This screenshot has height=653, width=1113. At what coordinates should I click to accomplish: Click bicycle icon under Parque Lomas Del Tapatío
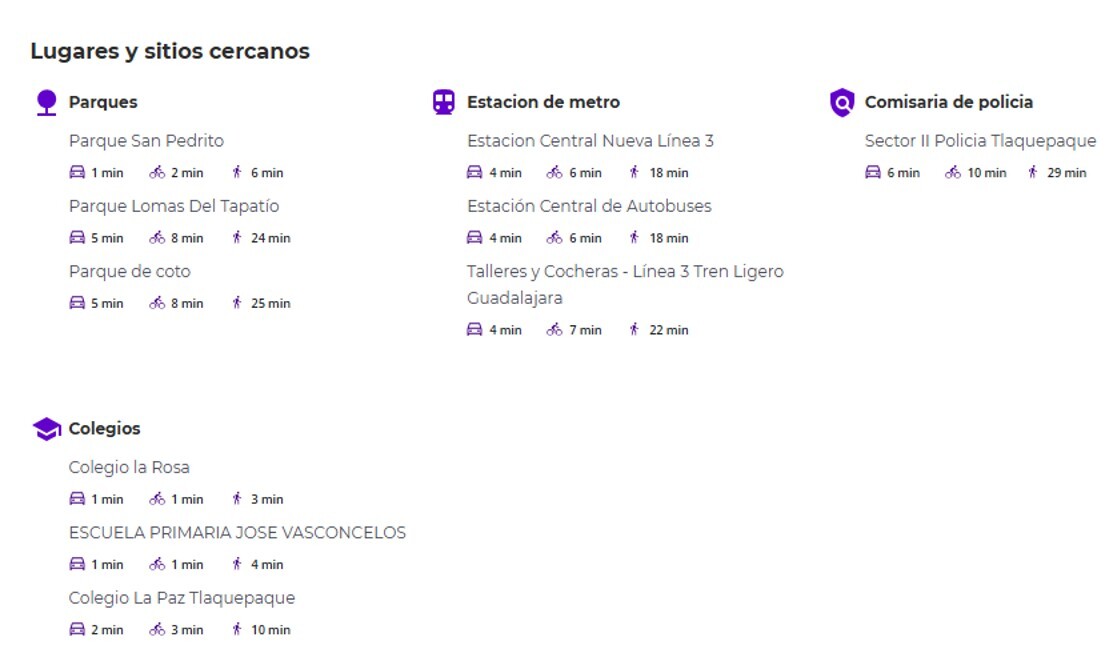pyautogui.click(x=157, y=238)
